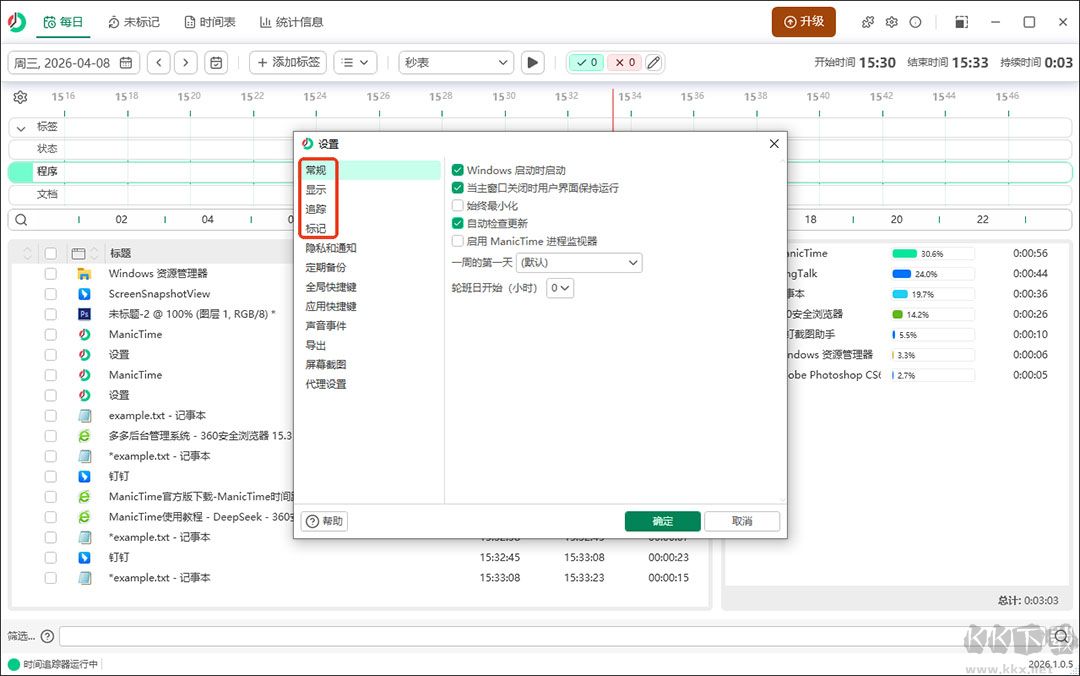
Task: Click green checkmark count badge
Action: click(587, 63)
